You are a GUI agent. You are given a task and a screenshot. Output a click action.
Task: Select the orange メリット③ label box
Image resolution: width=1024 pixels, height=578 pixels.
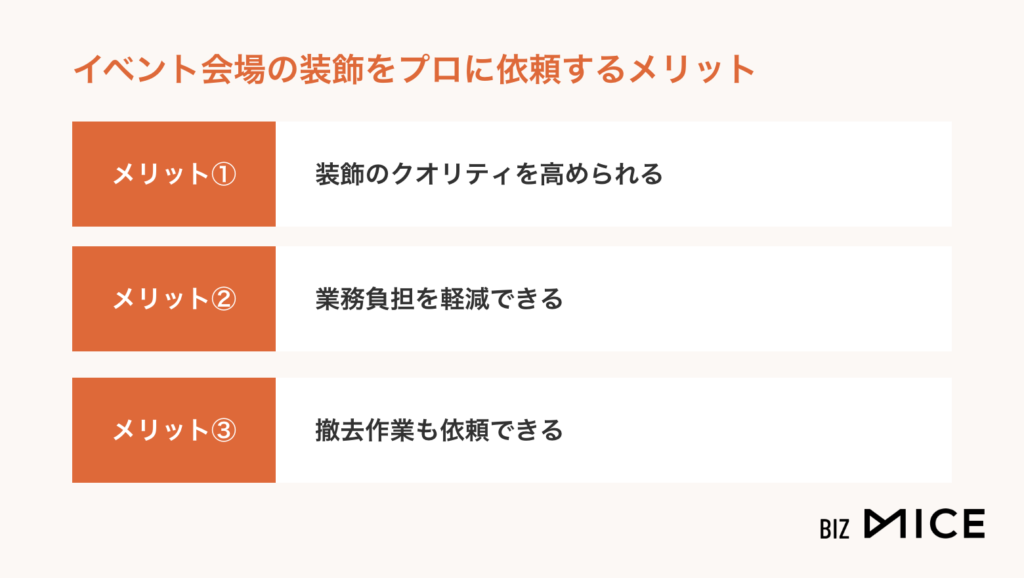tap(174, 430)
